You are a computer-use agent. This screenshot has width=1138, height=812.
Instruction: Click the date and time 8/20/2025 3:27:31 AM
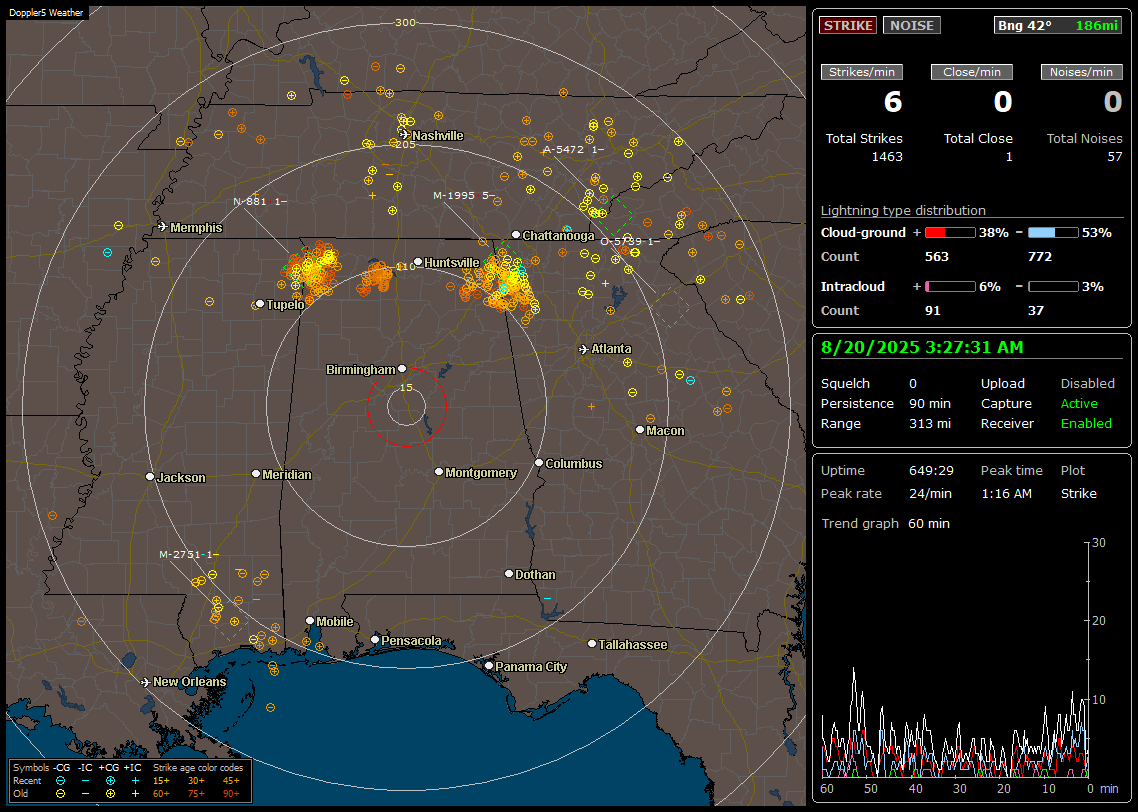pos(922,347)
